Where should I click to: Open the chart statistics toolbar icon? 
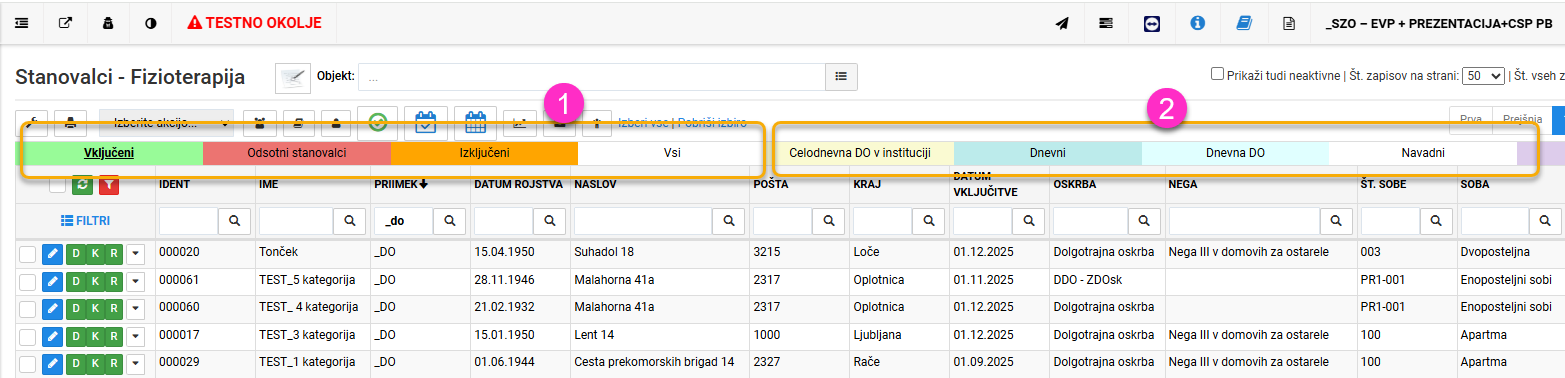(519, 123)
